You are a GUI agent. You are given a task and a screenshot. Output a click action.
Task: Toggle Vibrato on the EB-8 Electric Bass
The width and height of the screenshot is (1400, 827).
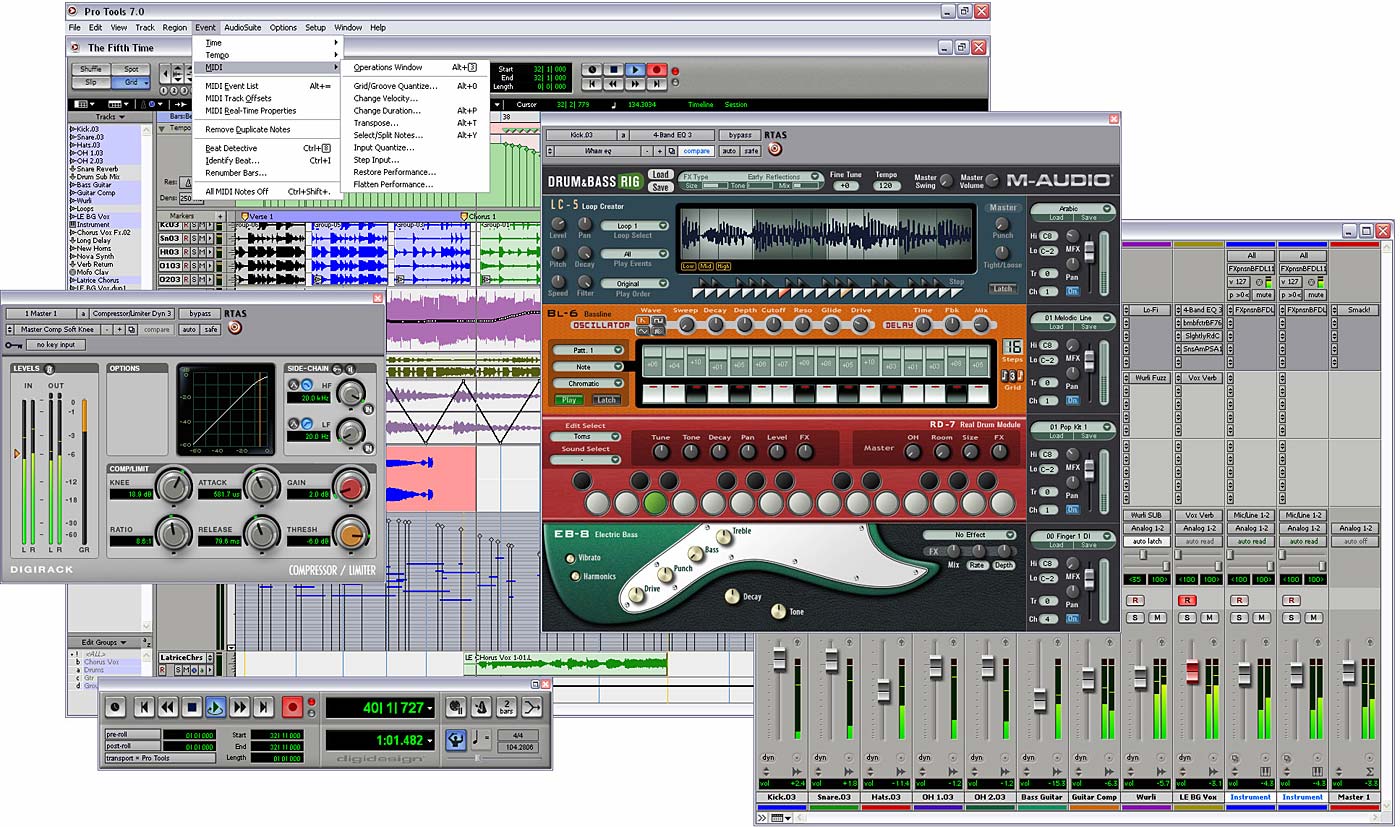tap(570, 559)
